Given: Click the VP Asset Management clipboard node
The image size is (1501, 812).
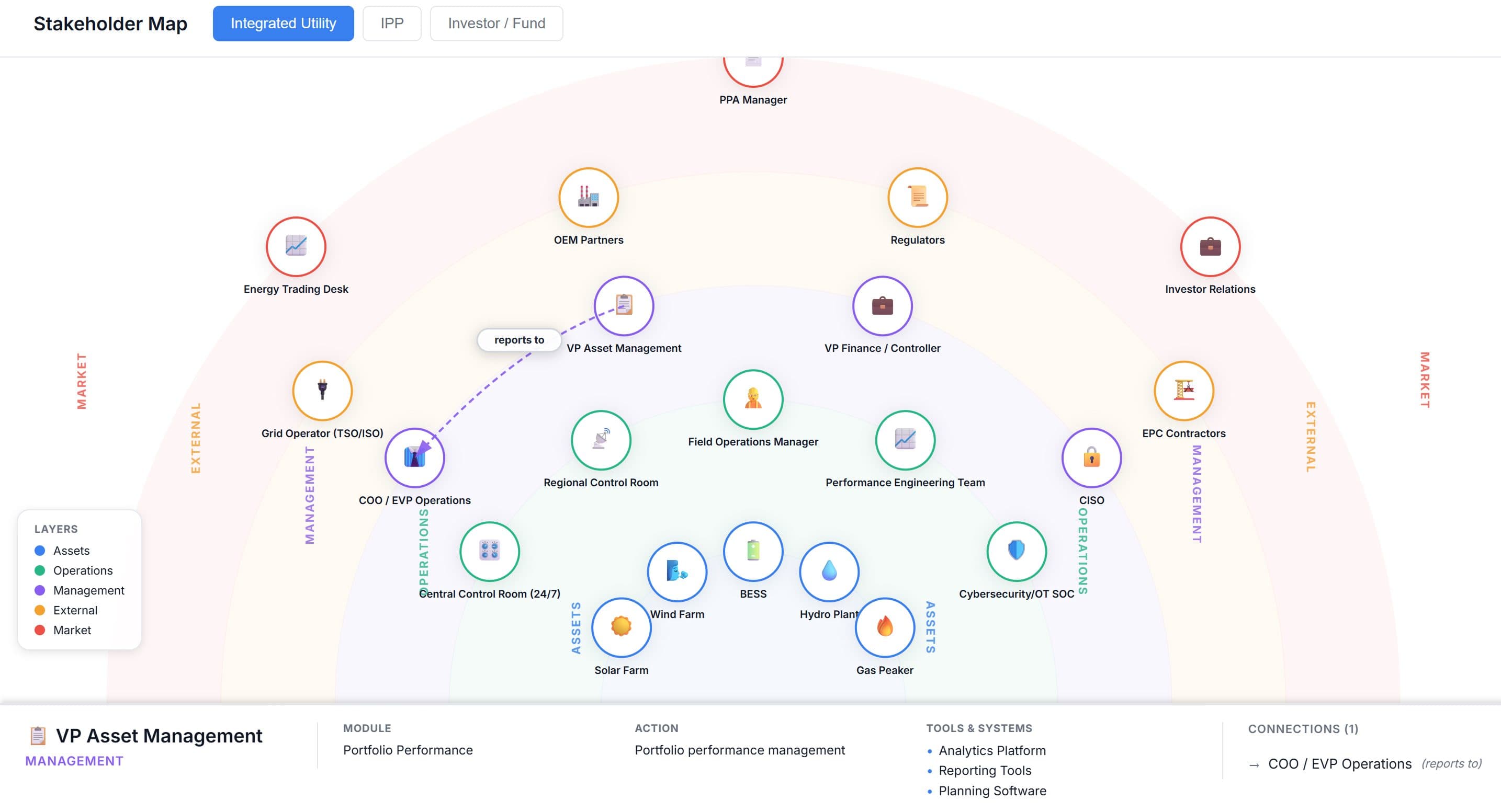Looking at the screenshot, I should (624, 306).
